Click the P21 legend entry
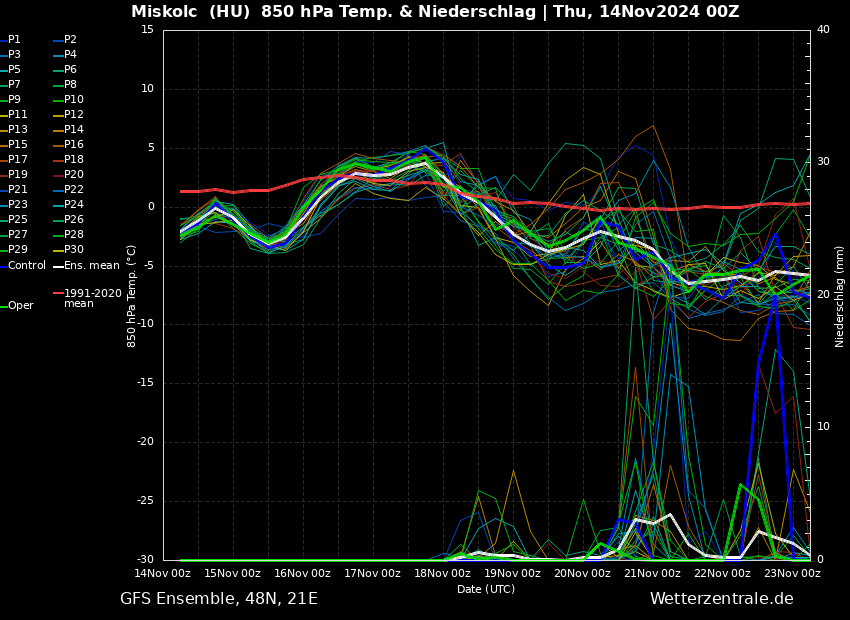 coord(18,190)
